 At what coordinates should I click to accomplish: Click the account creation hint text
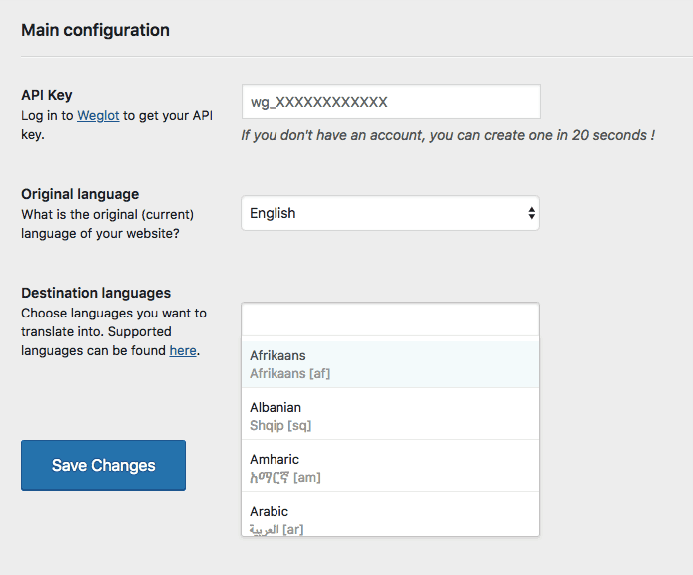(447, 135)
